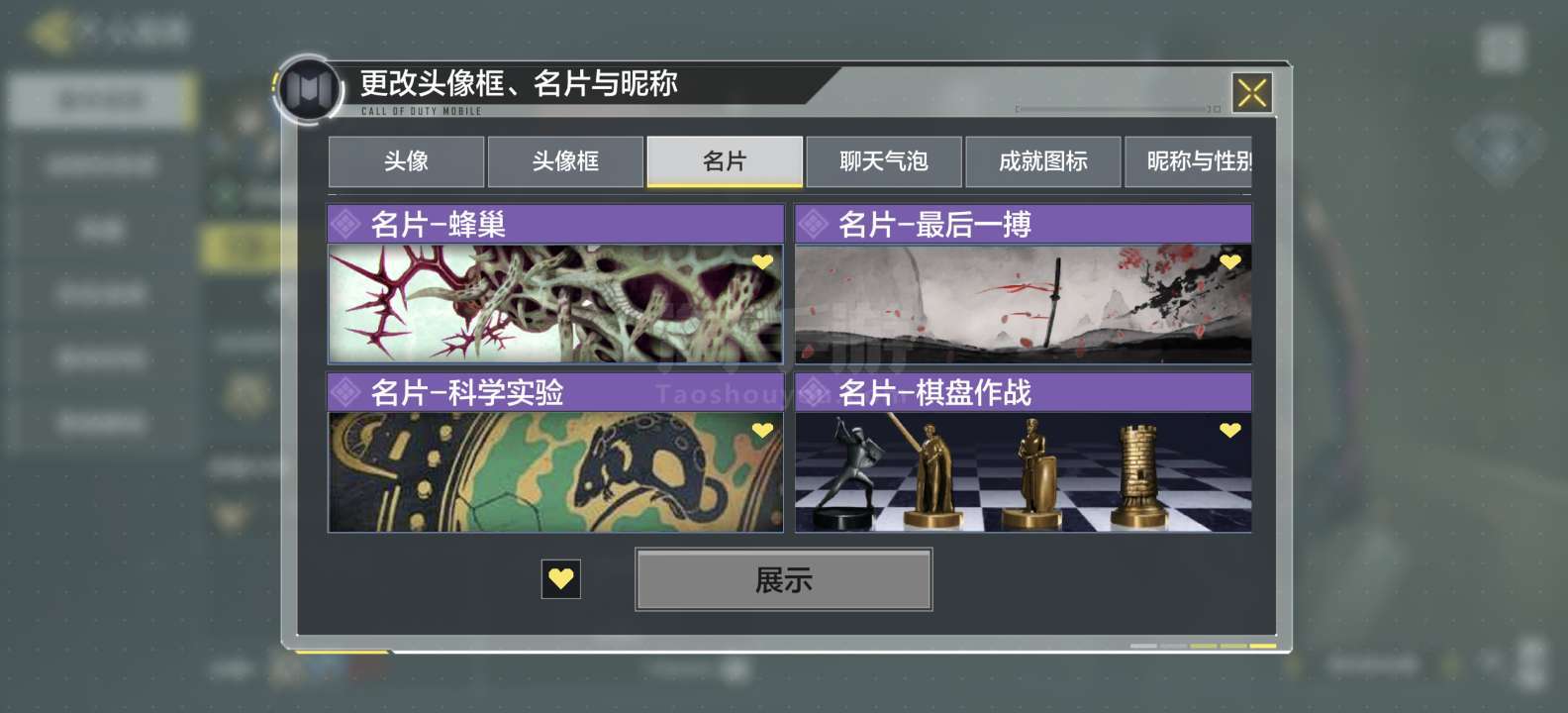Select the 昵称与性别 tab

pos(1189,161)
